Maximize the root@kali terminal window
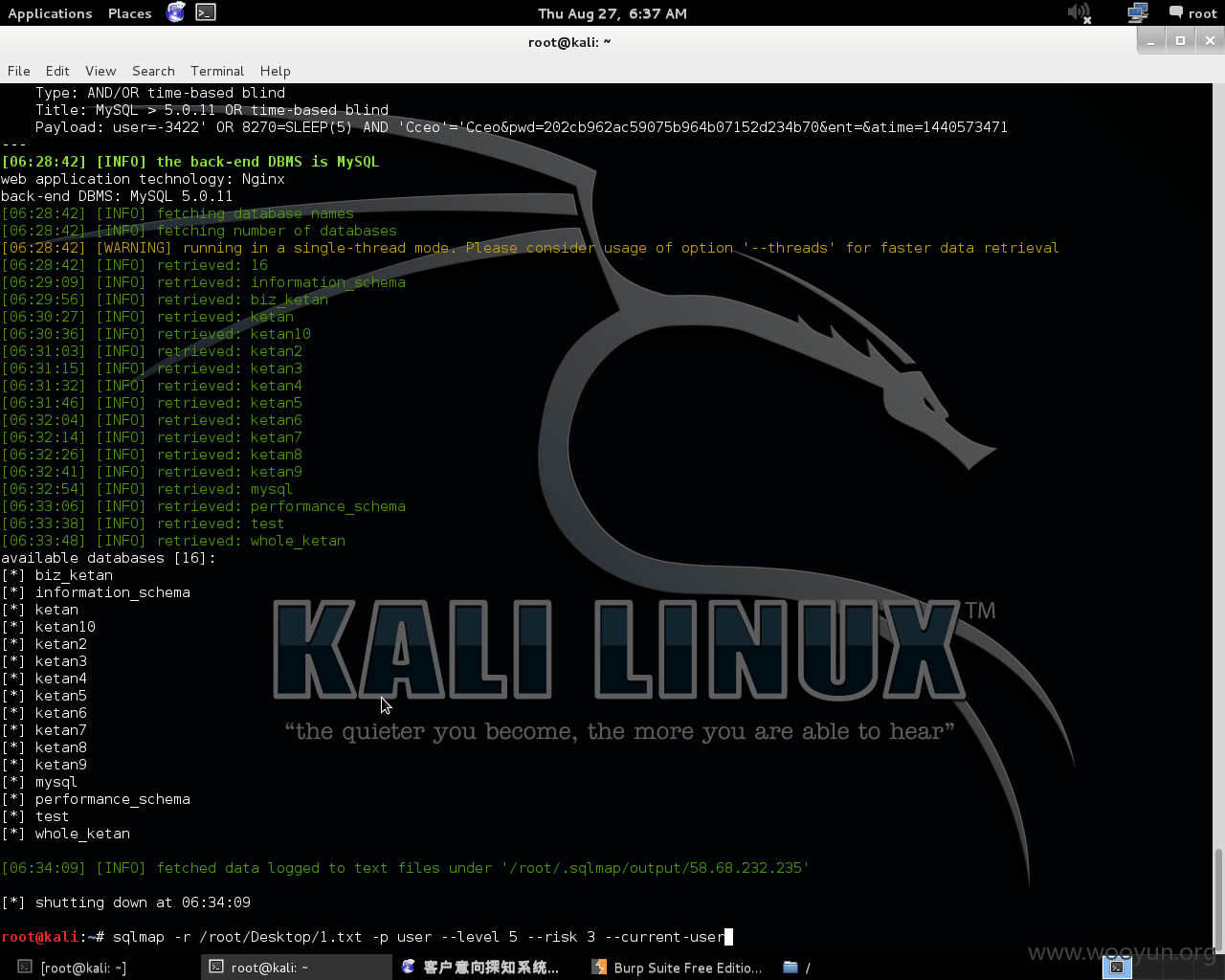Viewport: 1225px width, 980px height. [x=1180, y=40]
